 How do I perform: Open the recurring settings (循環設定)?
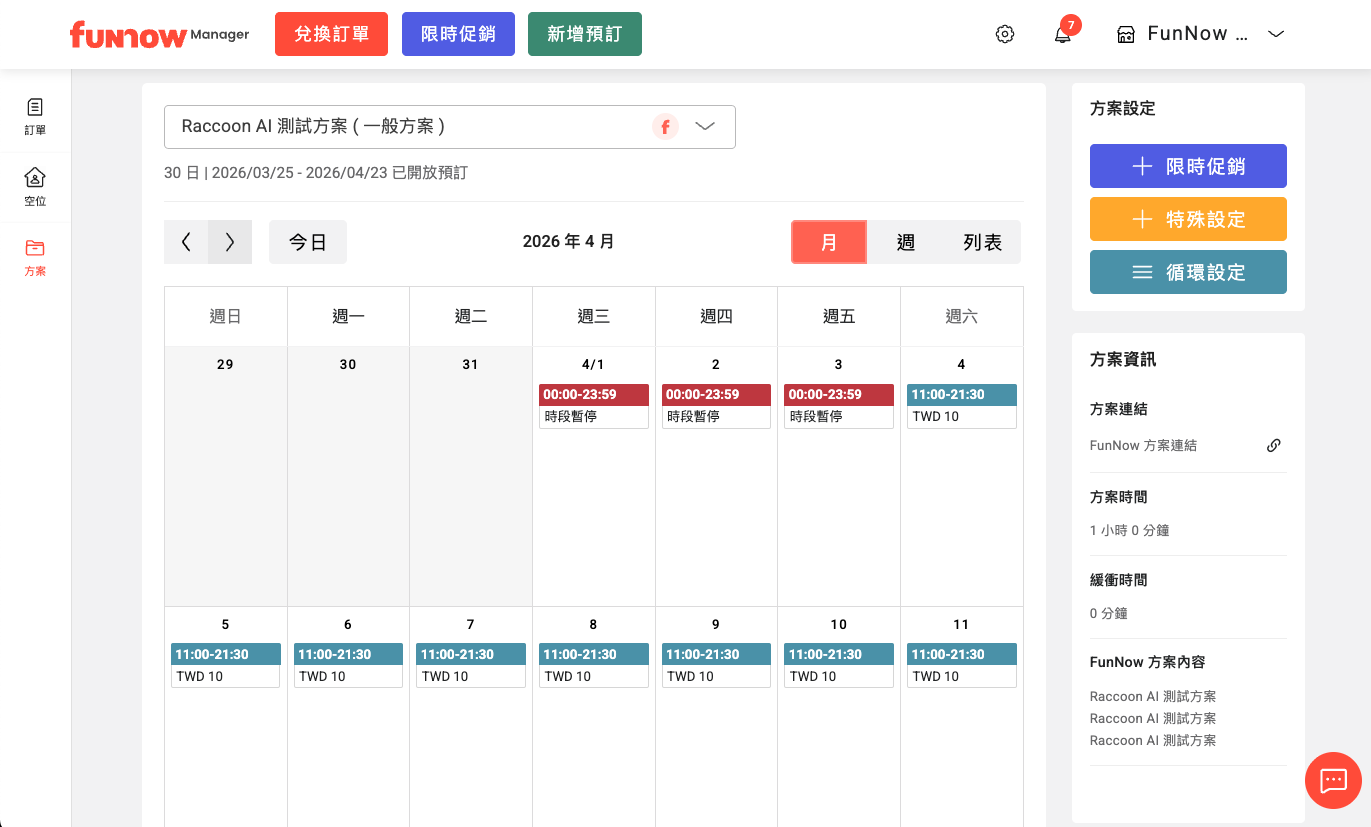[x=1188, y=272]
